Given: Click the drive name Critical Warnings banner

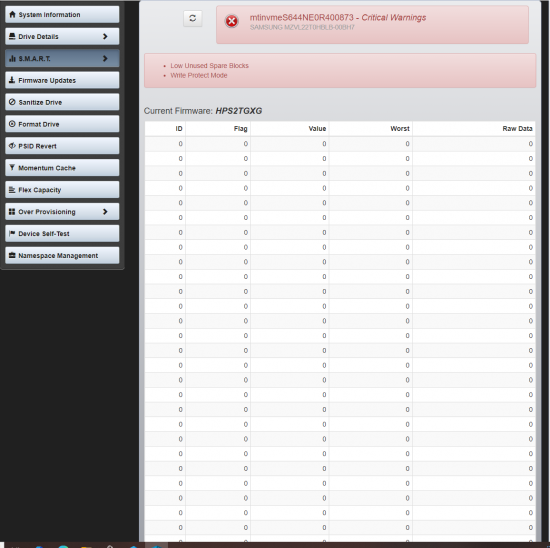Looking at the screenshot, I should click(372, 25).
